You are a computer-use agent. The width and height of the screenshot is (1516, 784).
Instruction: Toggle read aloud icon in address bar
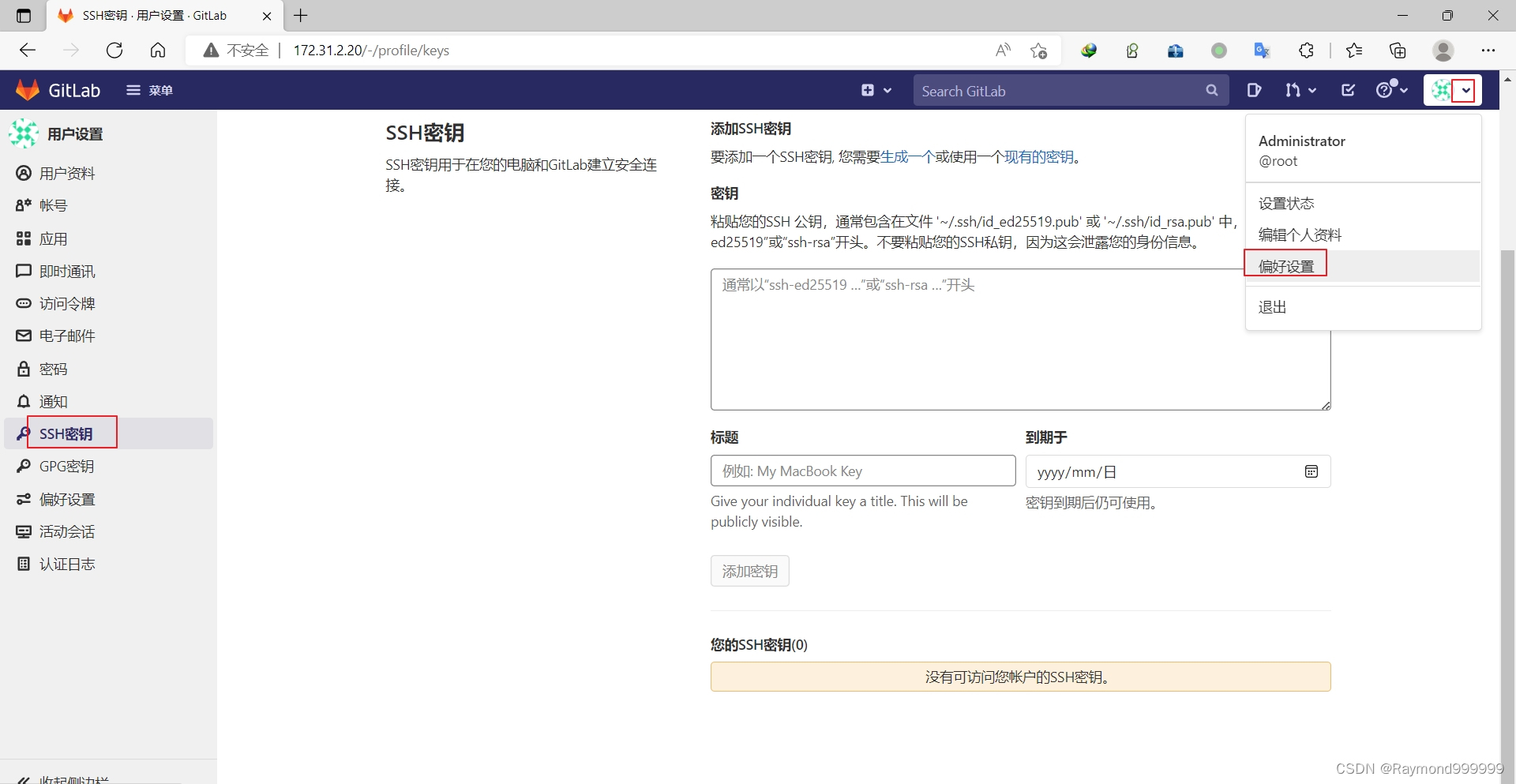coord(1003,51)
